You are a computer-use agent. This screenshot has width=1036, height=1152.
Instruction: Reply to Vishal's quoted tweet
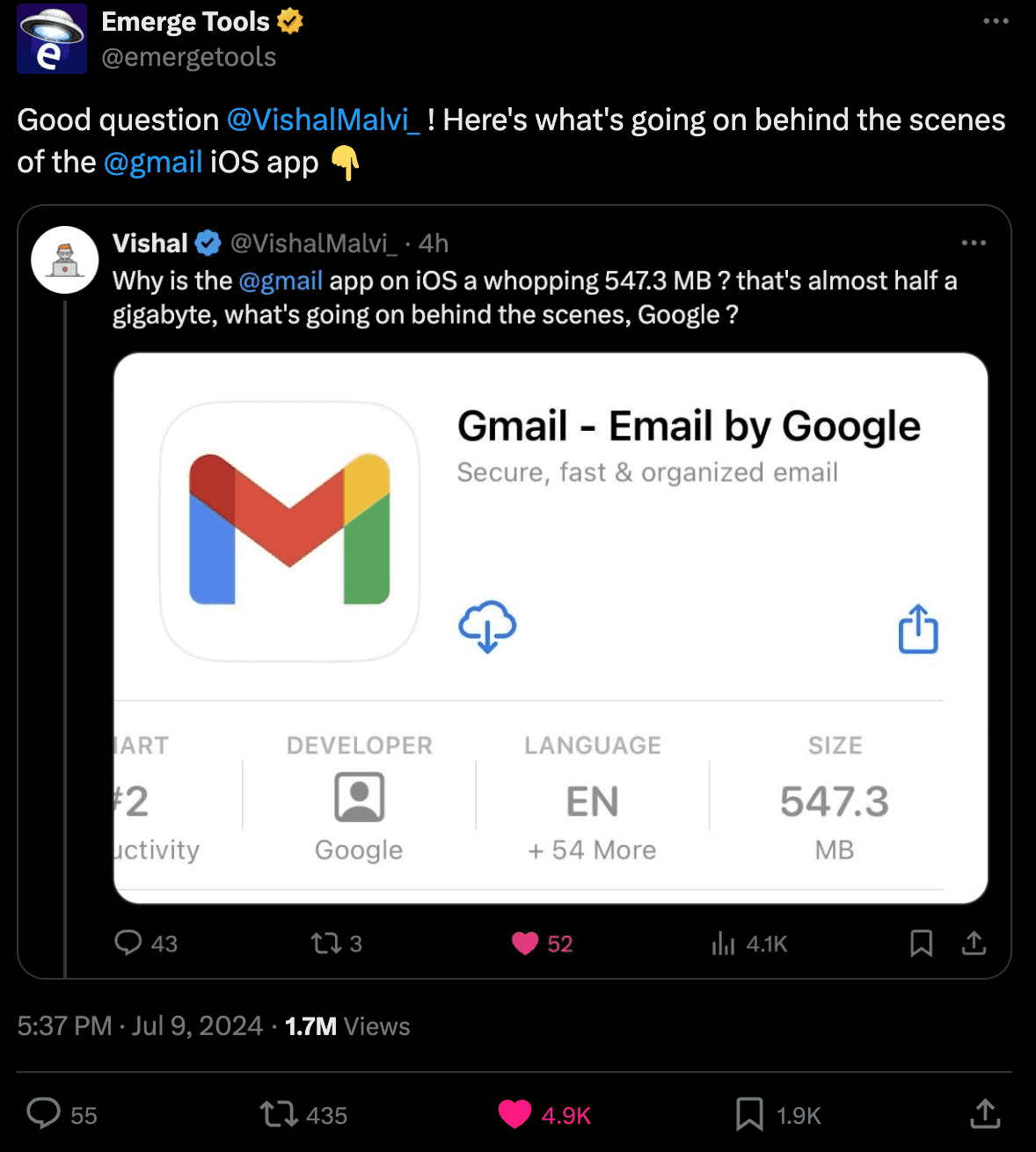point(128,943)
